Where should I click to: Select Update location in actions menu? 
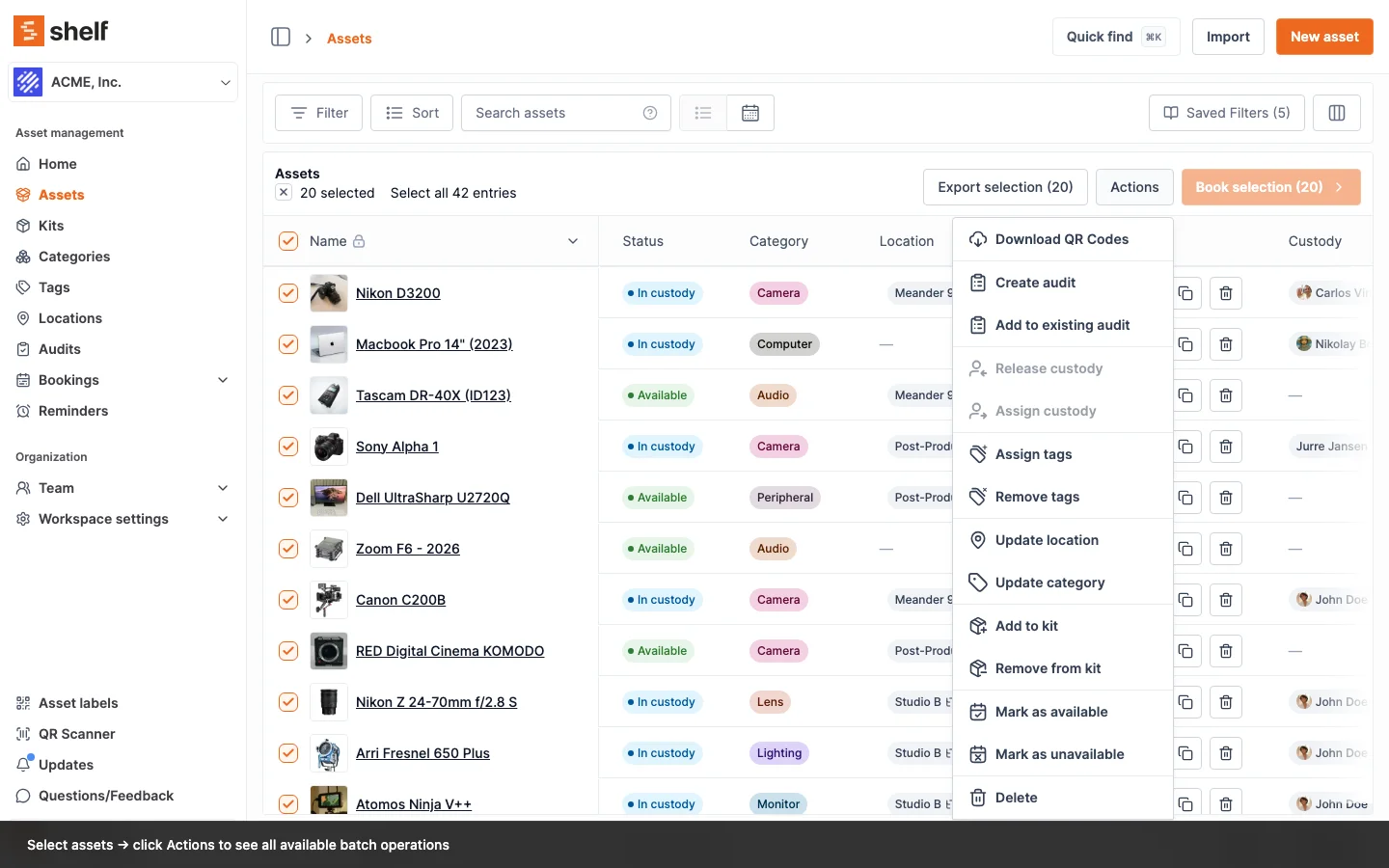coord(1047,540)
